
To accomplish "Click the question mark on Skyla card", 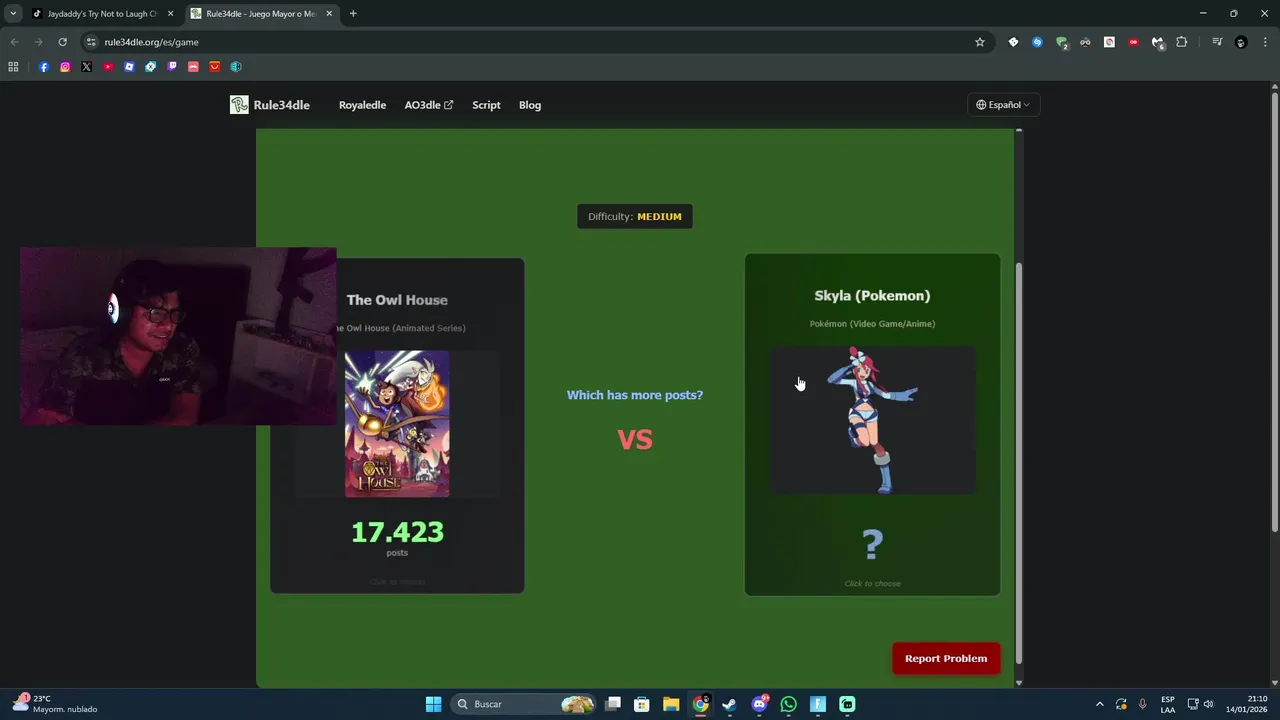I will [872, 544].
